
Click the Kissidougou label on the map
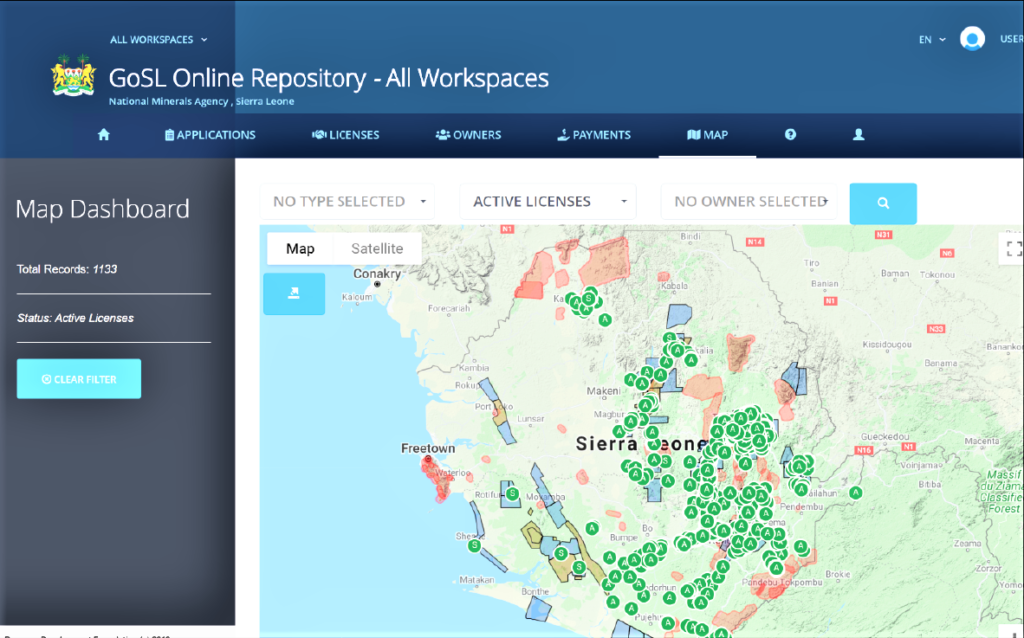click(x=887, y=344)
